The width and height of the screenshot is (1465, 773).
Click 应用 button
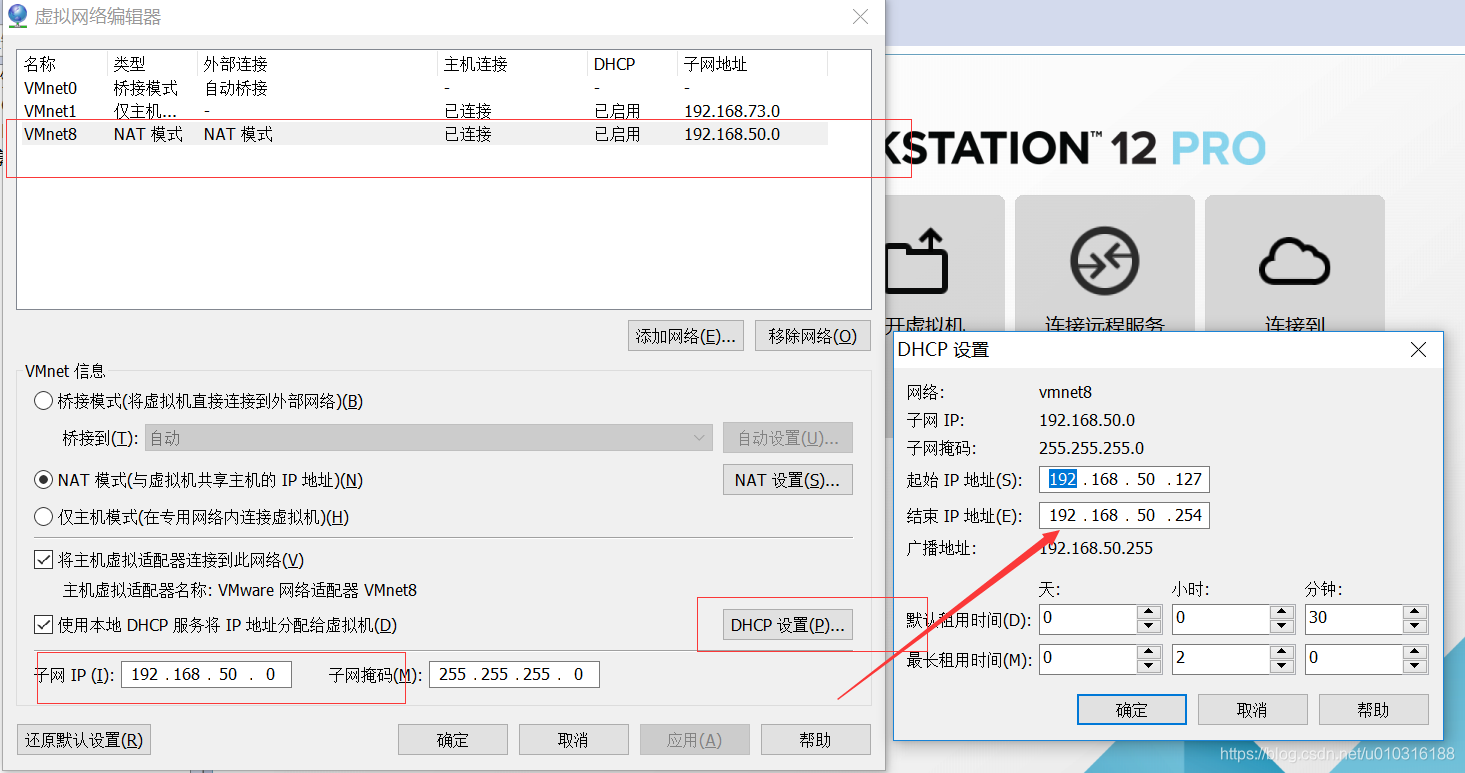click(695, 740)
